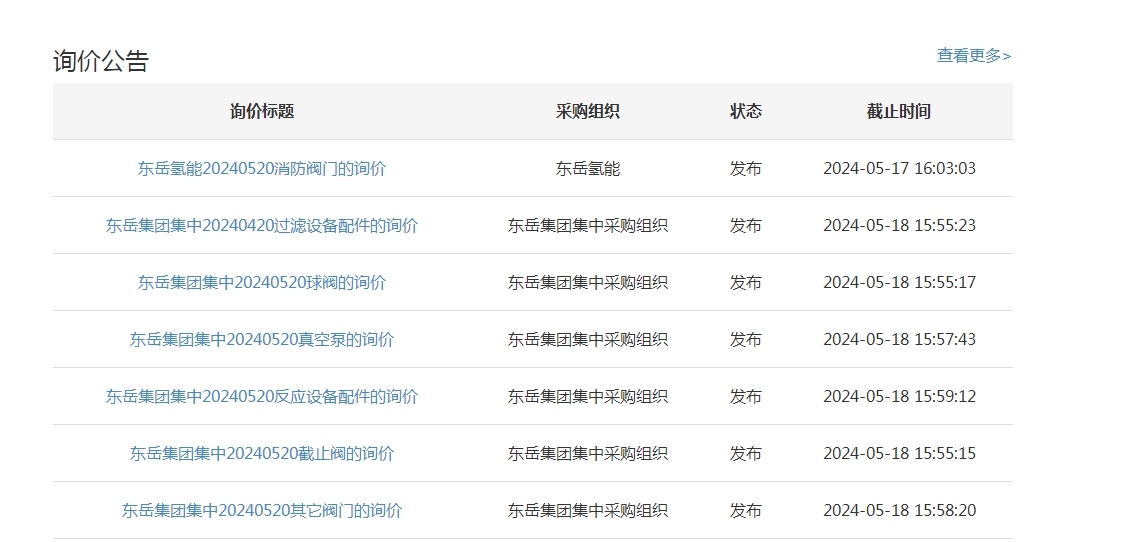Click the 截止时间 column header
1130x542 pixels.
point(899,111)
